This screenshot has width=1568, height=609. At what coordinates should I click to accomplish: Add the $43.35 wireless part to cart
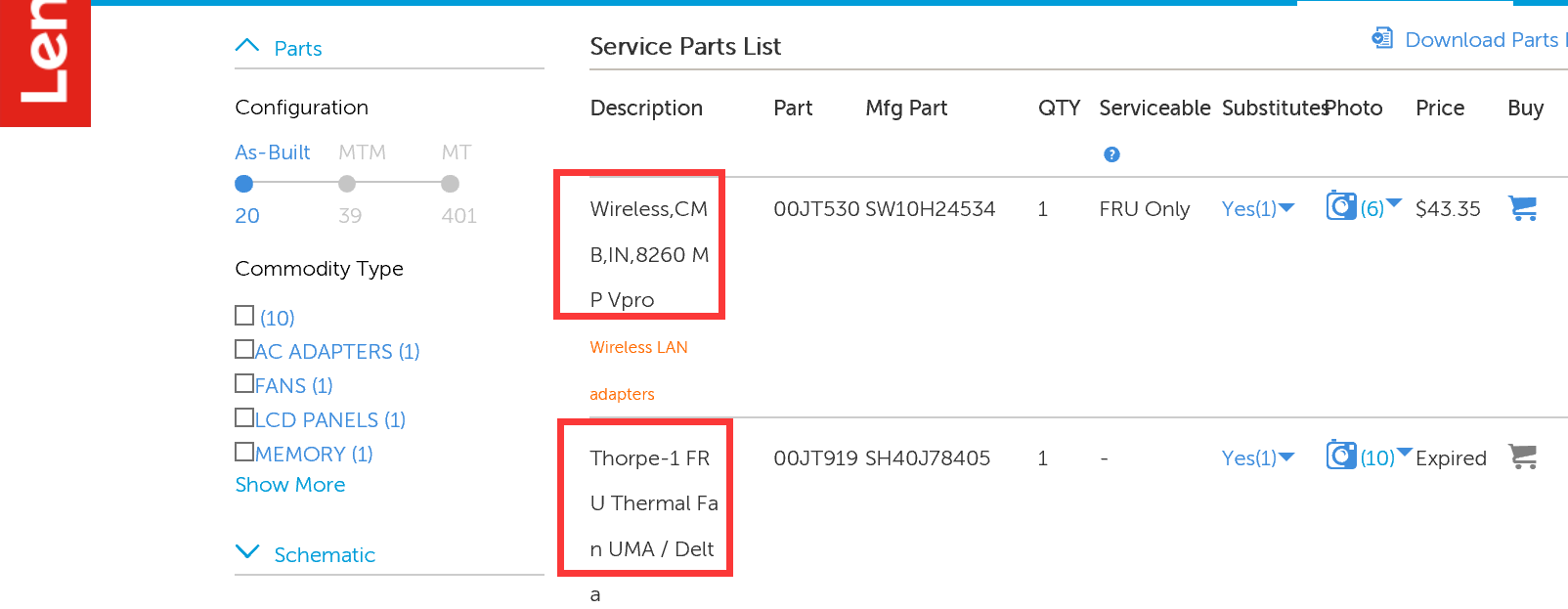[1522, 208]
